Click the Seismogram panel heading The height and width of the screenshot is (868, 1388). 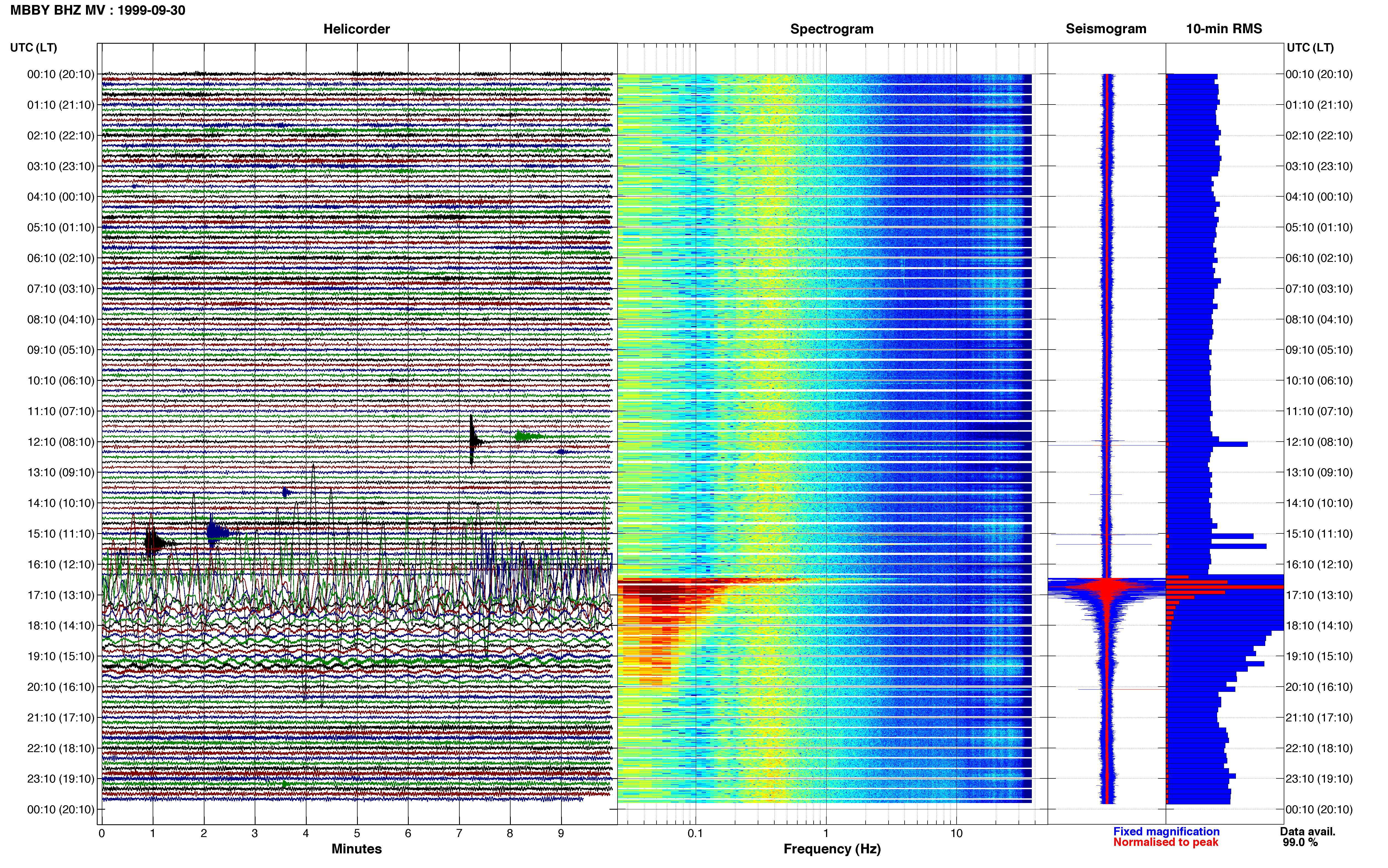pyautogui.click(x=1106, y=29)
